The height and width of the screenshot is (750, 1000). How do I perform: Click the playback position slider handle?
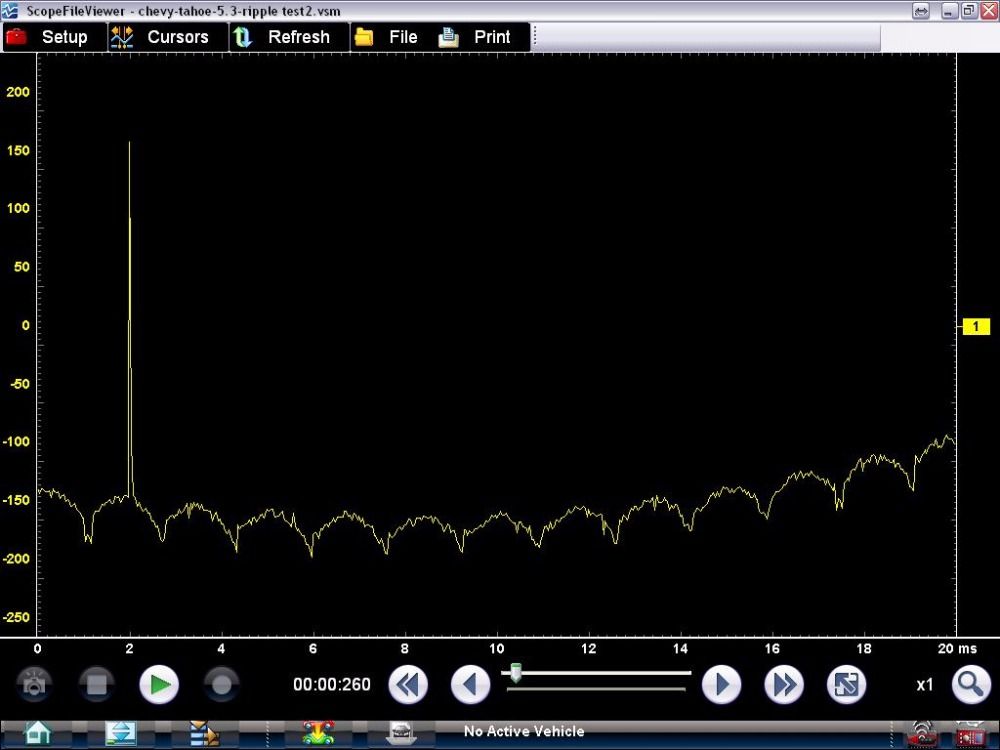tap(516, 673)
